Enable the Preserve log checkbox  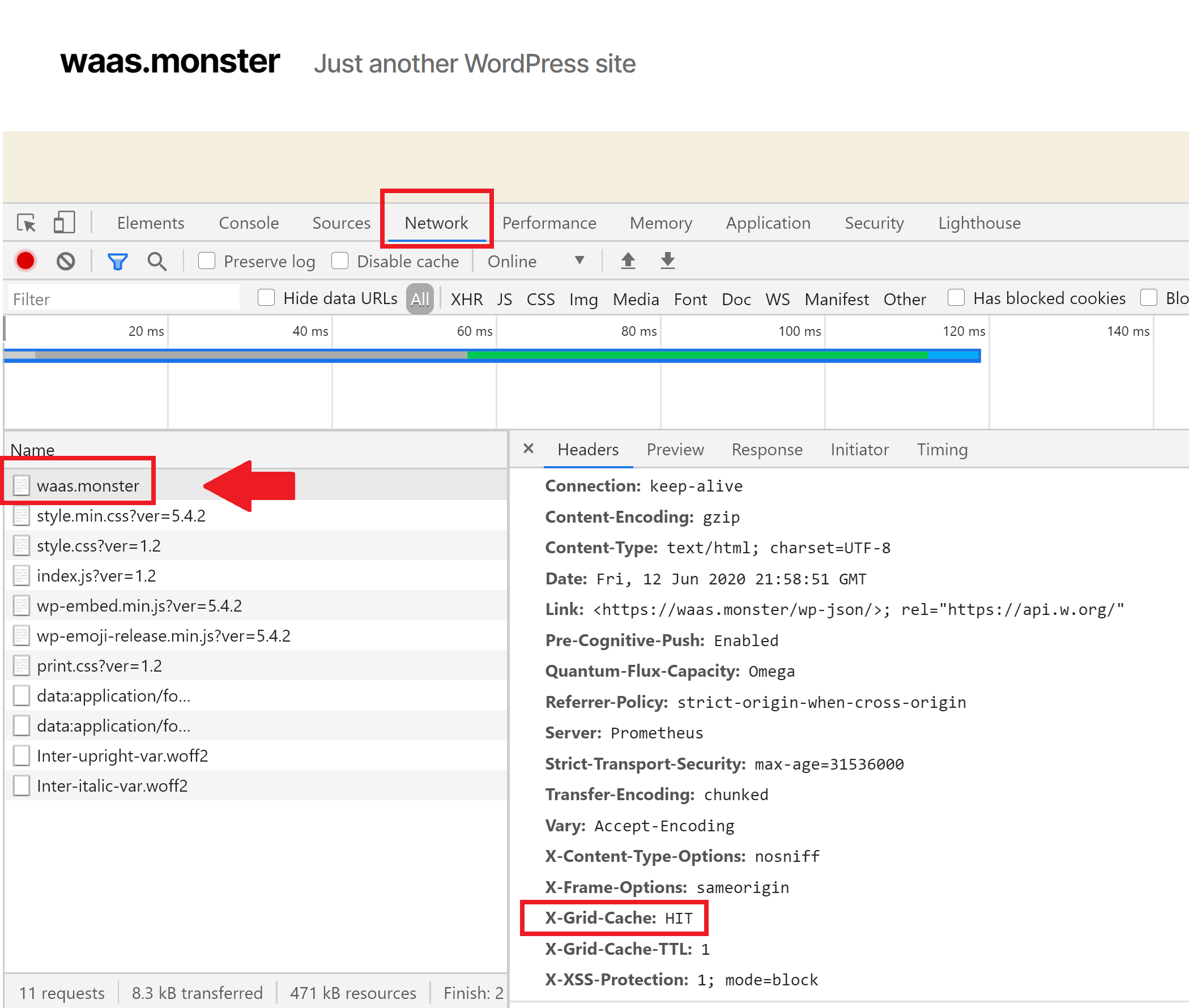(206, 261)
